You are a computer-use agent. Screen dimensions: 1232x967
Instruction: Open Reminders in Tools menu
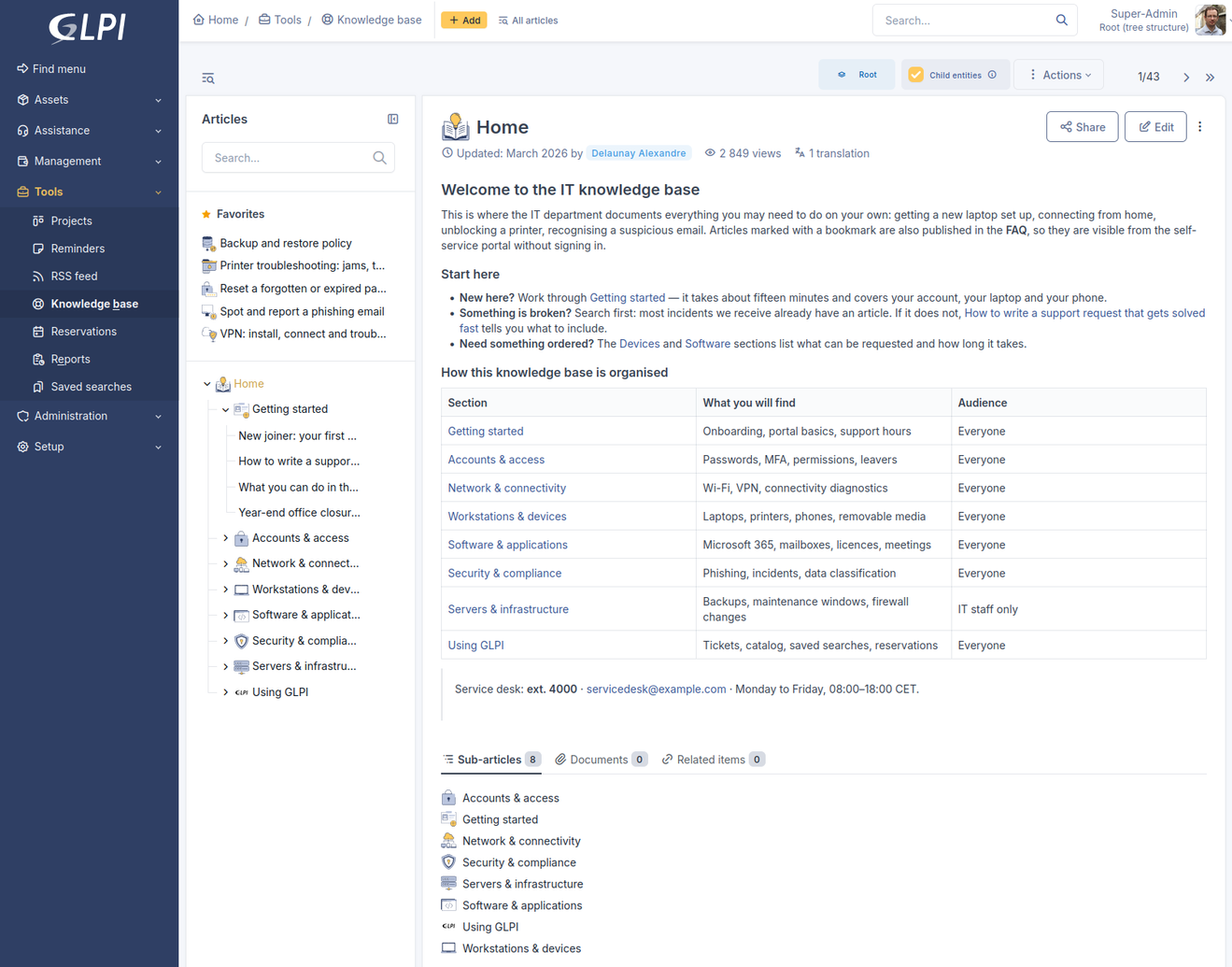78,249
